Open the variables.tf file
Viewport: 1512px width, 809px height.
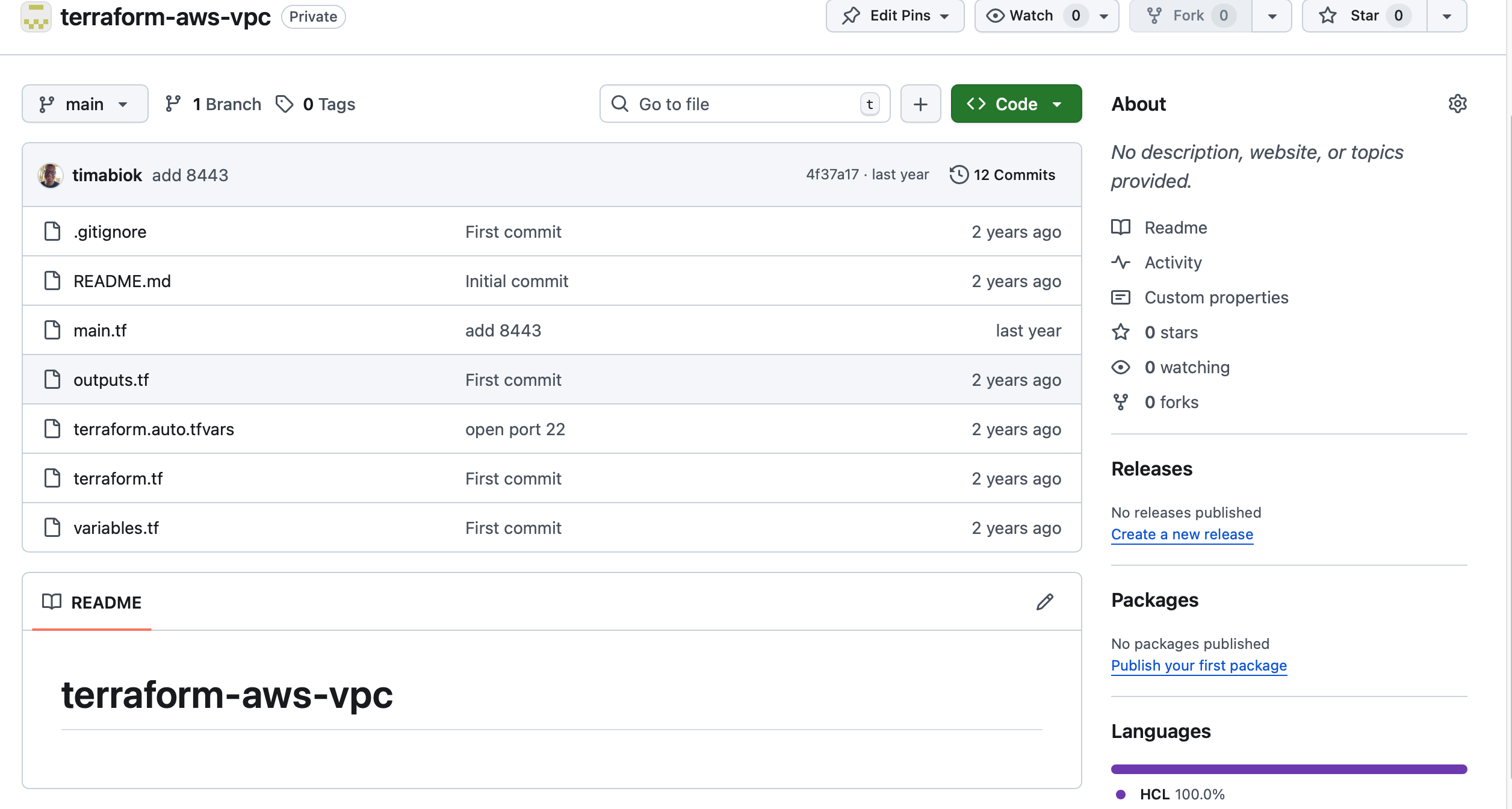tap(116, 528)
